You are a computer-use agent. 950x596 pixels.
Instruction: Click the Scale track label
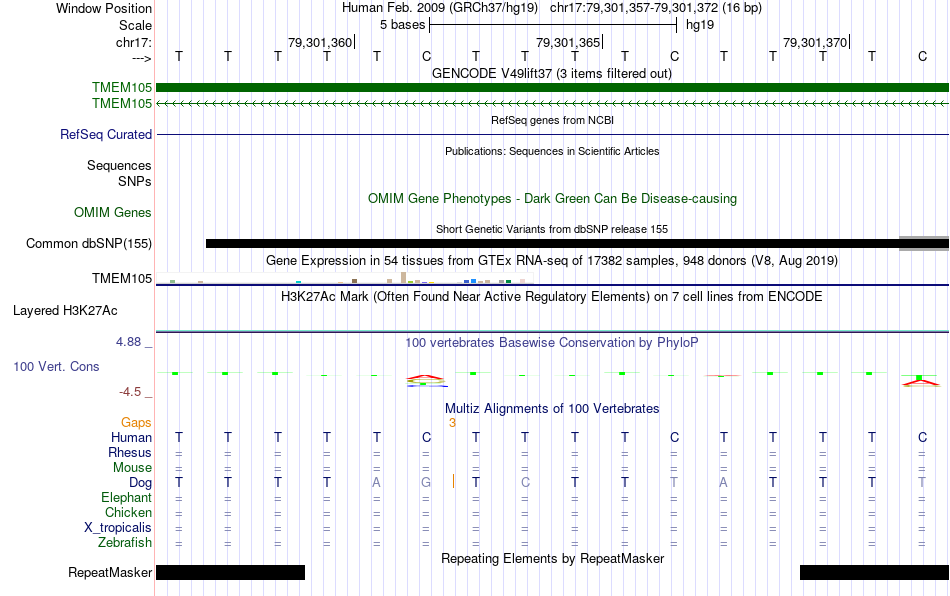pyautogui.click(x=135, y=25)
